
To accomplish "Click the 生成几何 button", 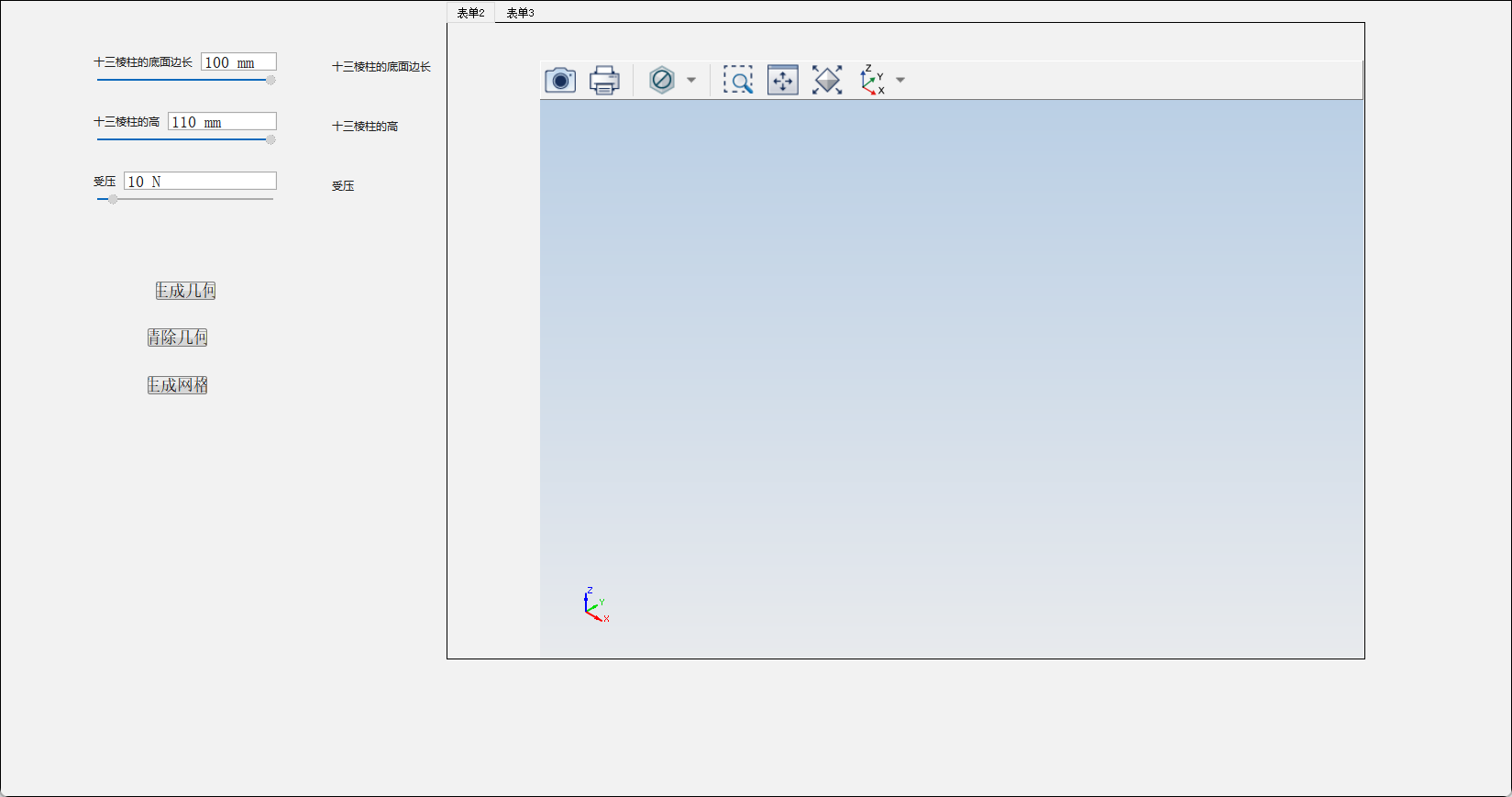I will [185, 291].
